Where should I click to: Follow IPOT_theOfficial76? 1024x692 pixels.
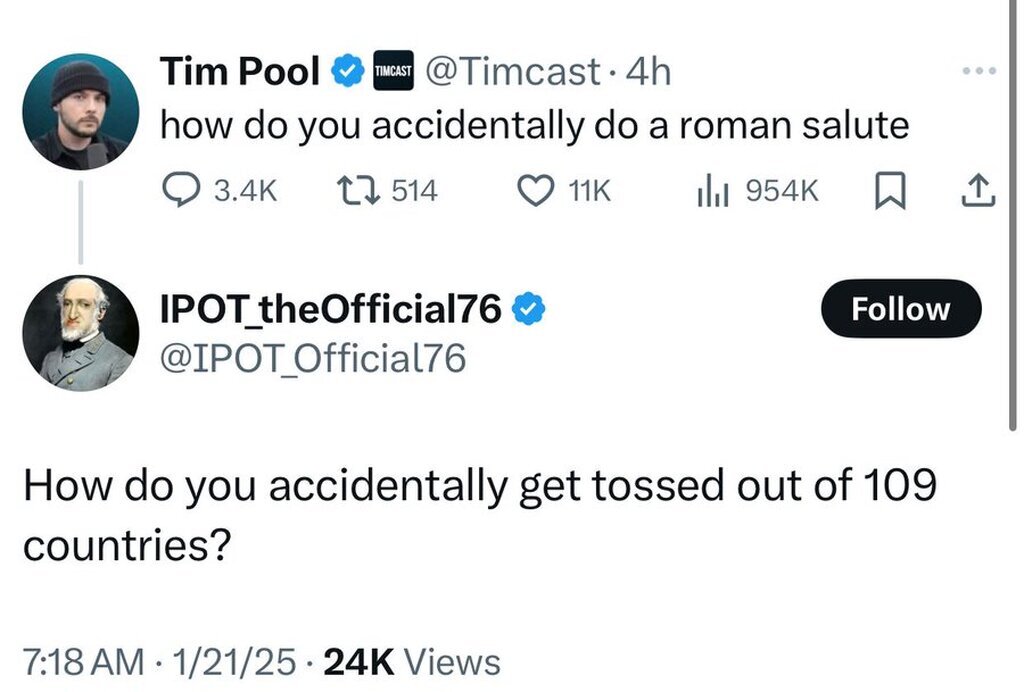tap(900, 309)
